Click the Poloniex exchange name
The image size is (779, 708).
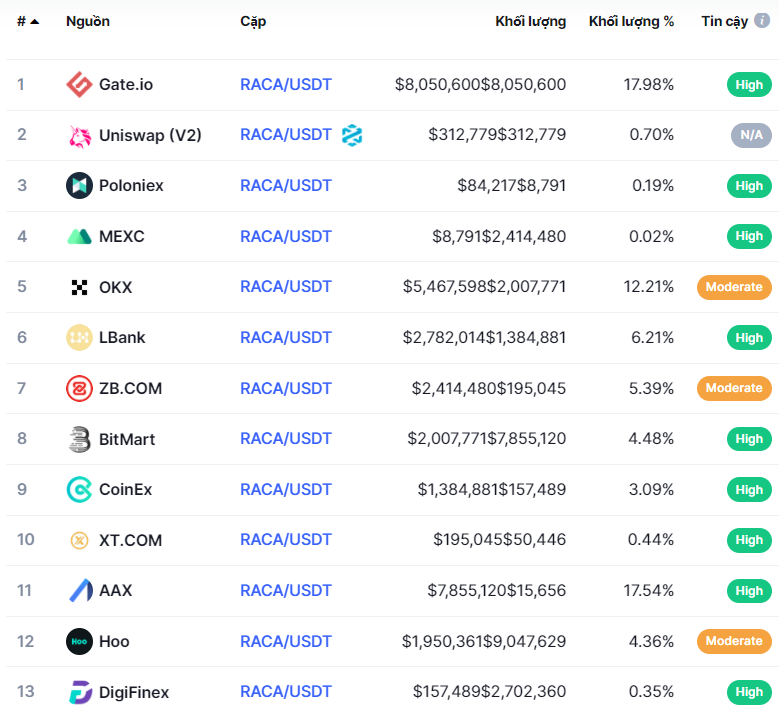tap(131, 186)
